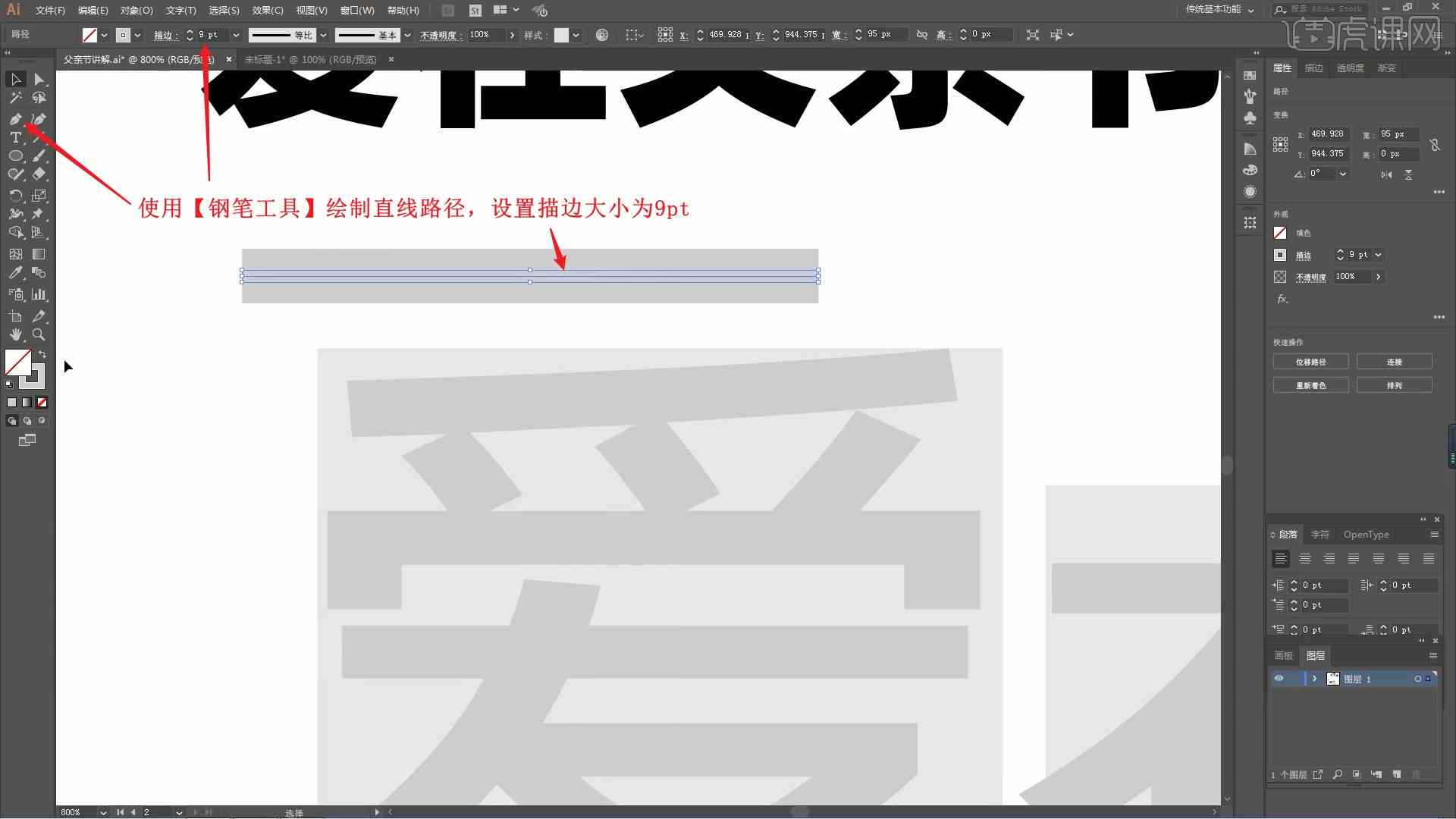This screenshot has width=1456, height=819.
Task: Select the Rotate tool
Action: (17, 193)
